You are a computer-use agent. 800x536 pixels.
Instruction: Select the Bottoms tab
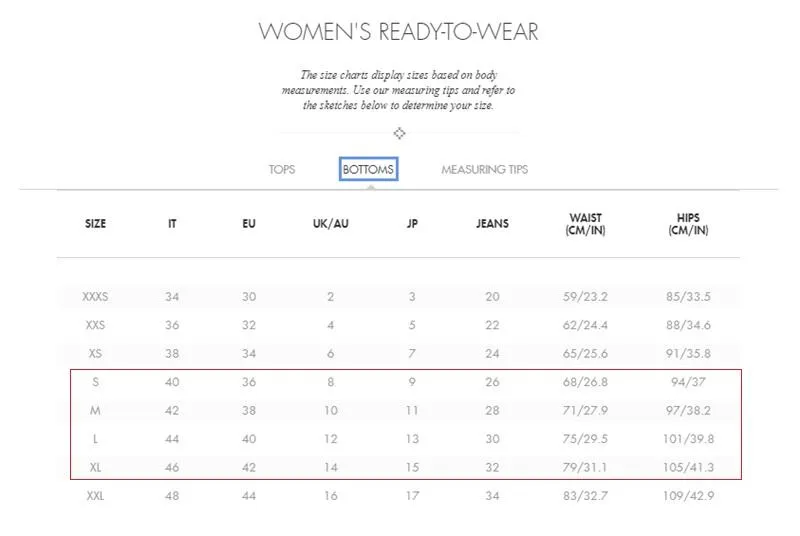[368, 169]
